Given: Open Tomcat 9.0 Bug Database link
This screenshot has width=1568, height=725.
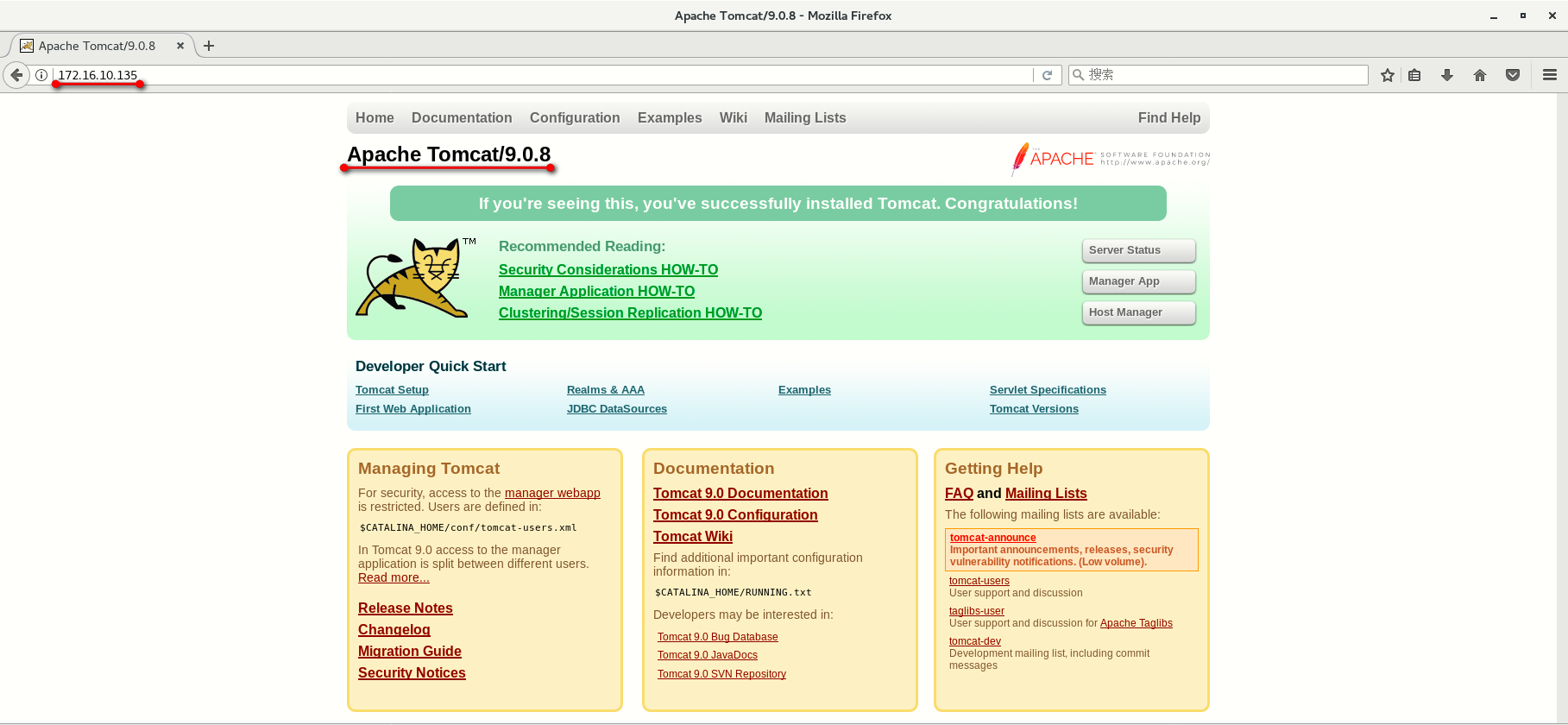Looking at the screenshot, I should click(718, 637).
